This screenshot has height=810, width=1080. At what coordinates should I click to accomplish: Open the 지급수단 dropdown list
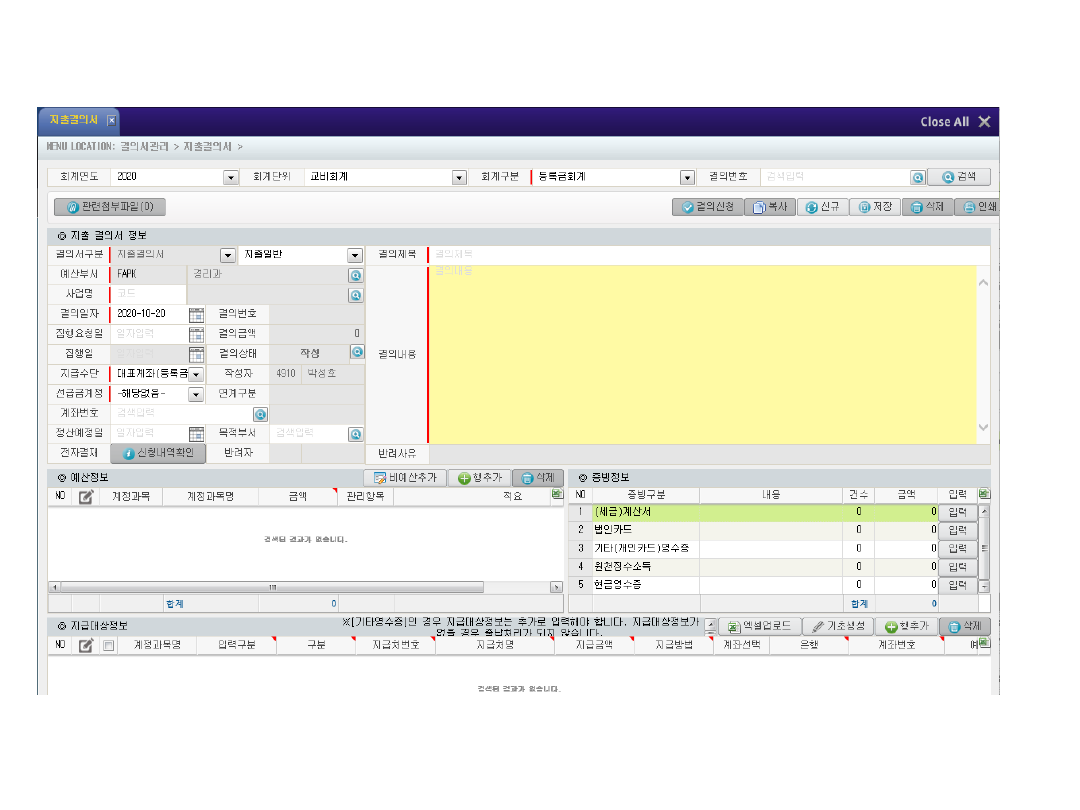[x=196, y=374]
